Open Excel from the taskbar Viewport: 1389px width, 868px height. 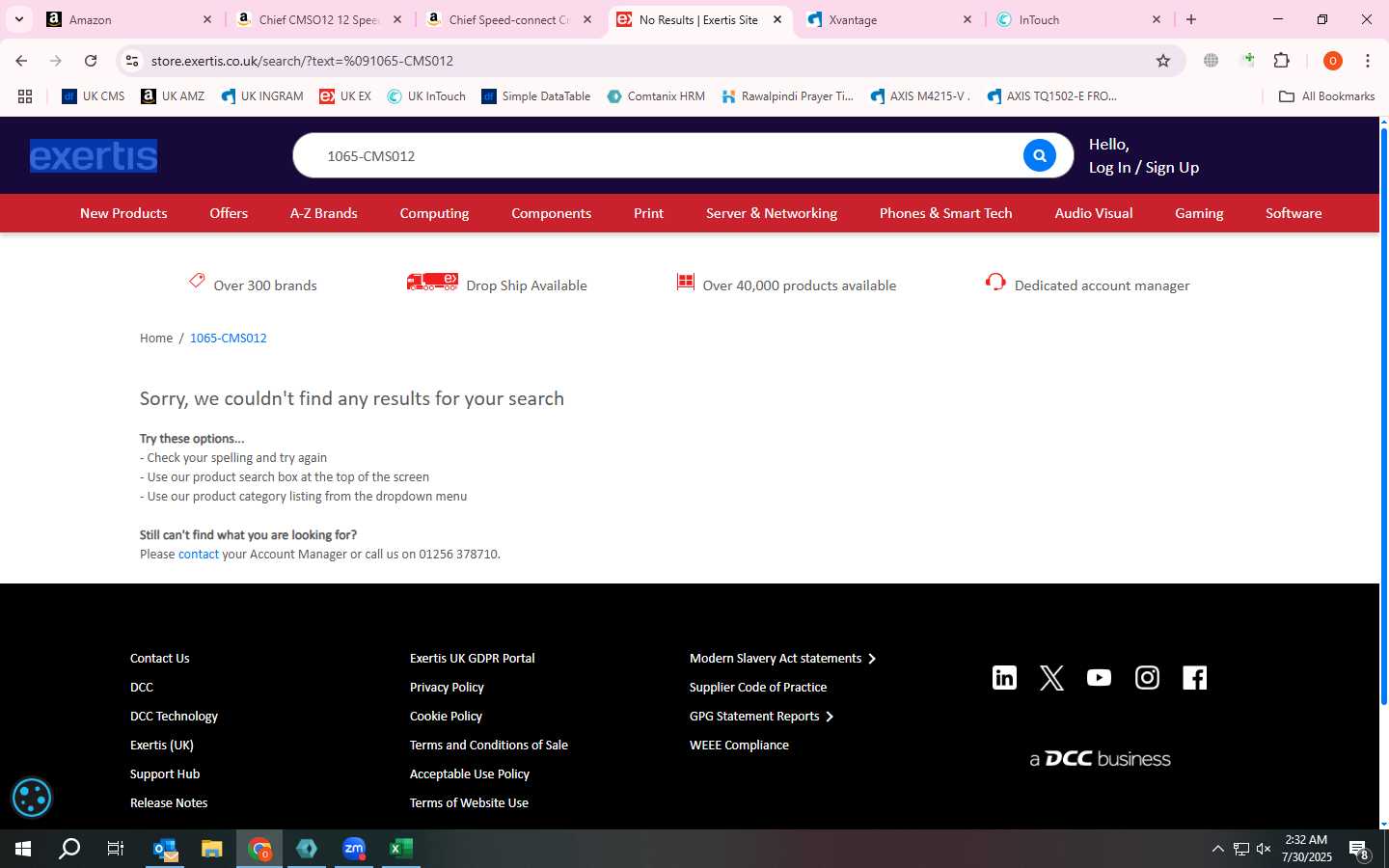point(400,849)
